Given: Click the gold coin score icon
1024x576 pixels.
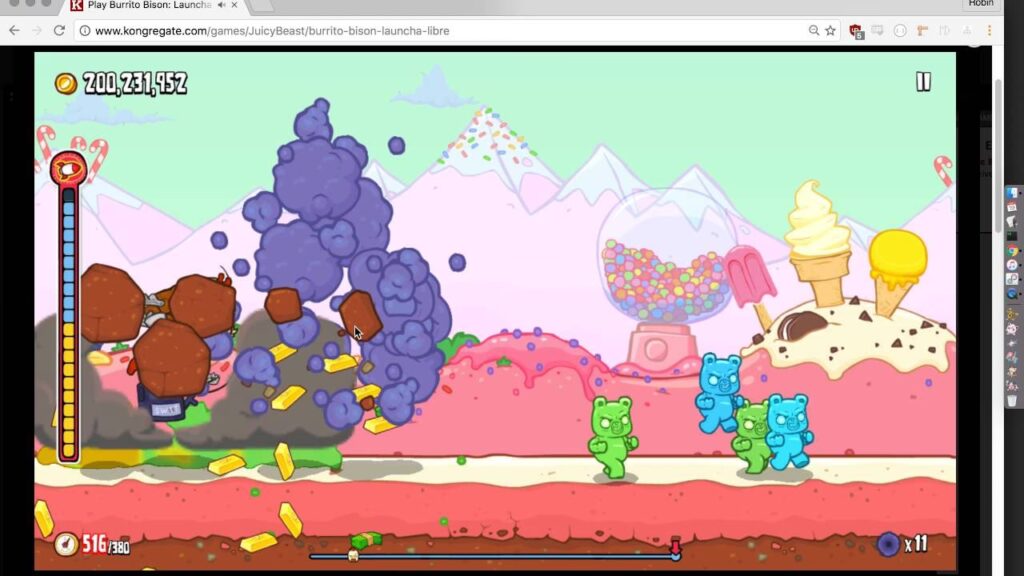Looking at the screenshot, I should tap(66, 83).
